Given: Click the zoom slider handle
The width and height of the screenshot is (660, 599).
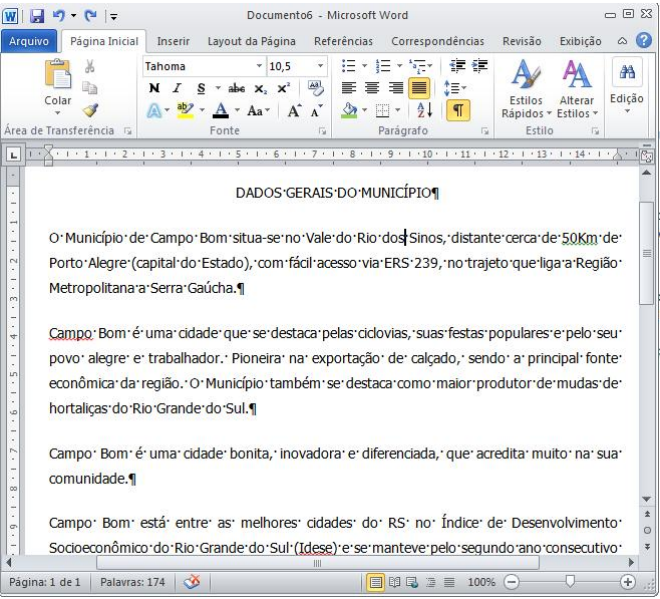Looking at the screenshot, I should click(570, 582).
